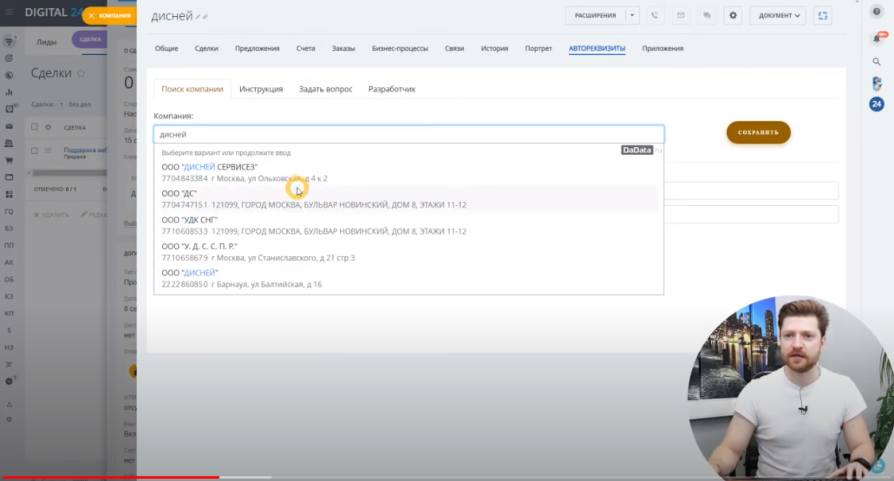Select the Авторекизиты tab

coord(597,48)
